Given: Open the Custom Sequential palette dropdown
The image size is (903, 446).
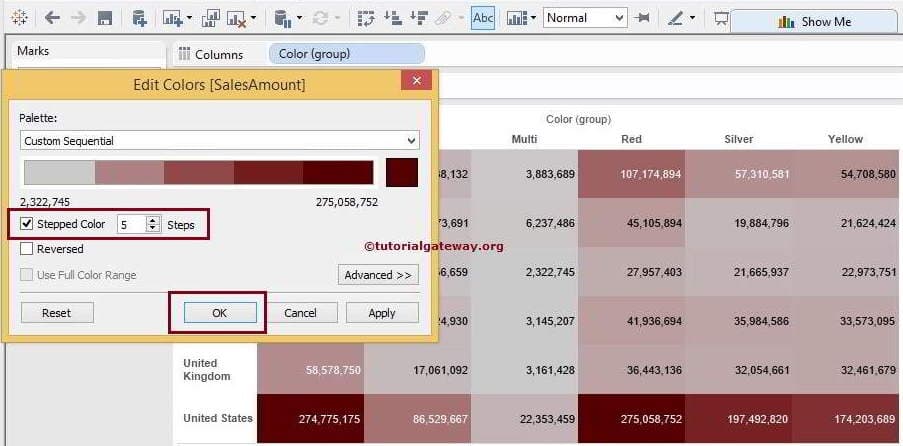Looking at the screenshot, I should (219, 141).
